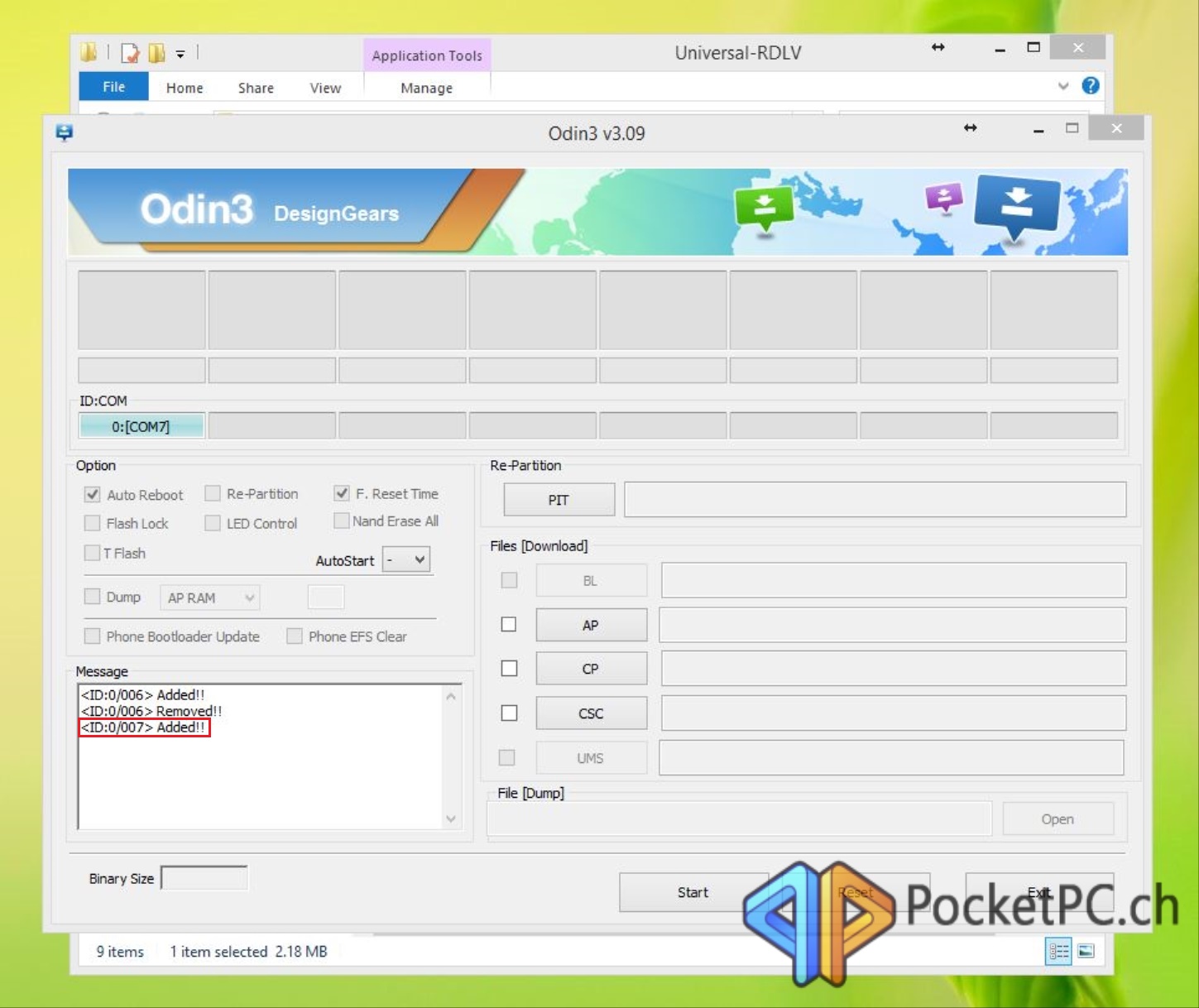The image size is (1199, 1008).
Task: Click the PIT file path field
Action: pos(875,500)
